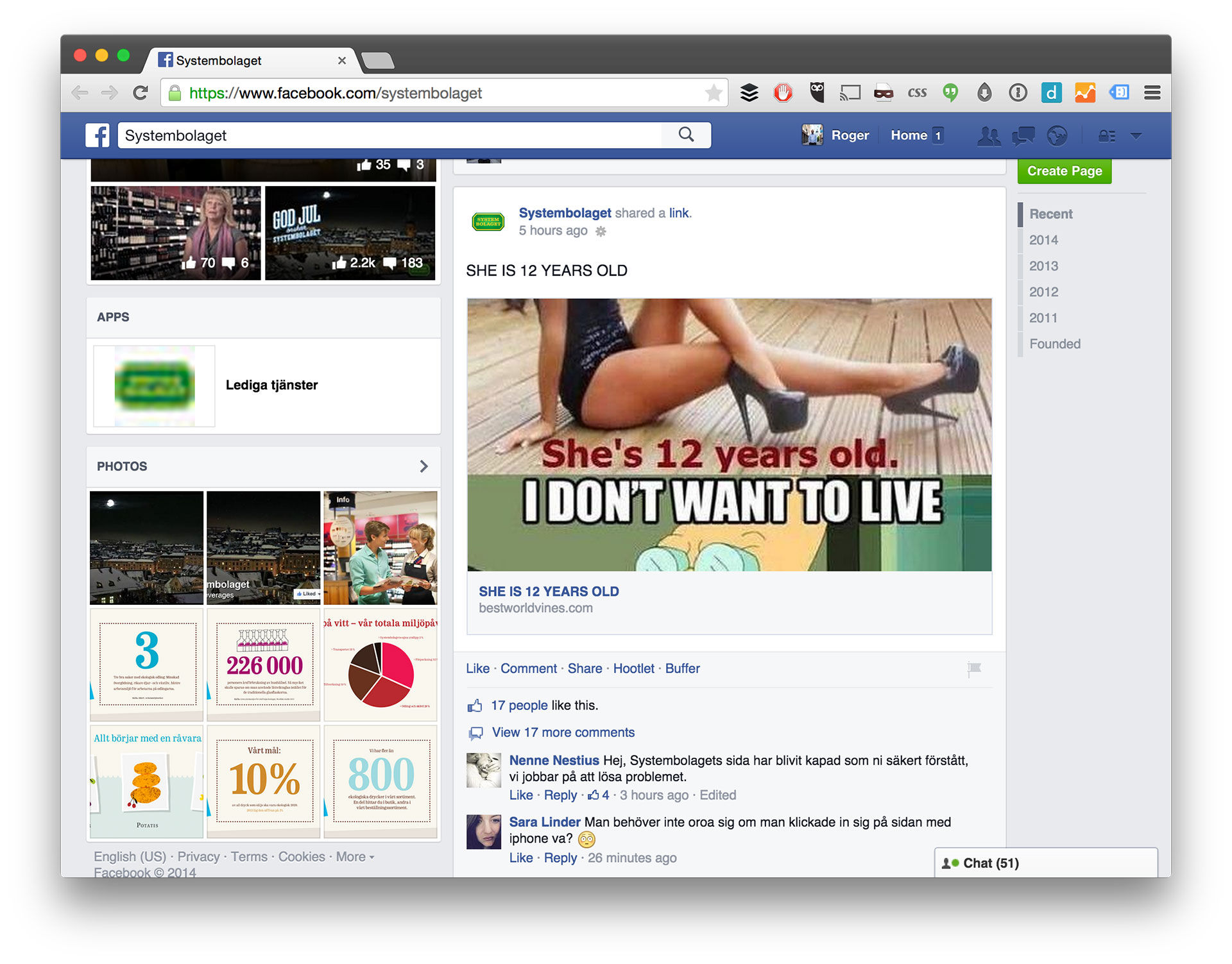Bookmark page with the star icon
1232x964 pixels.
coord(714,94)
